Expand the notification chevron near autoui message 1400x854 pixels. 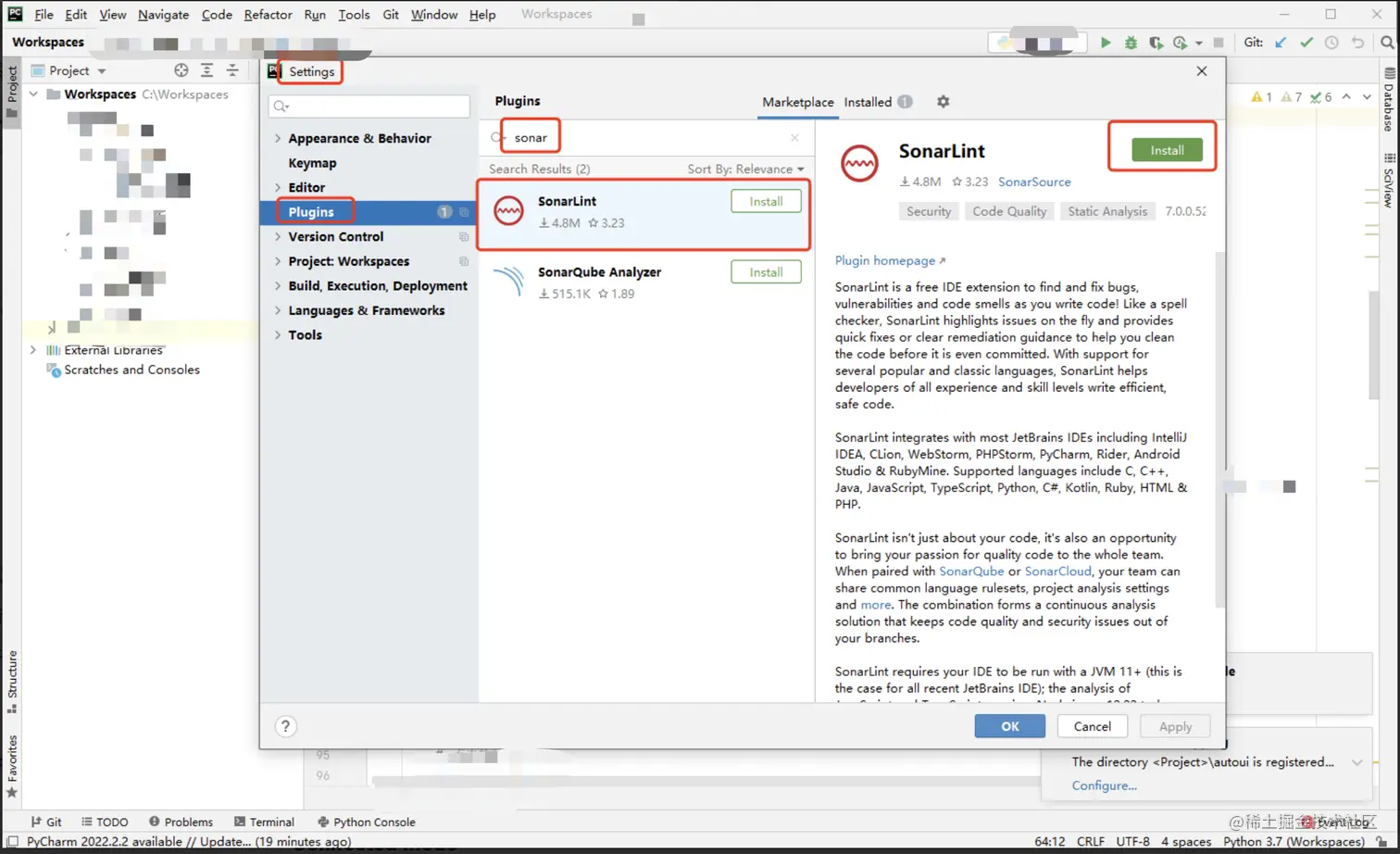1356,762
